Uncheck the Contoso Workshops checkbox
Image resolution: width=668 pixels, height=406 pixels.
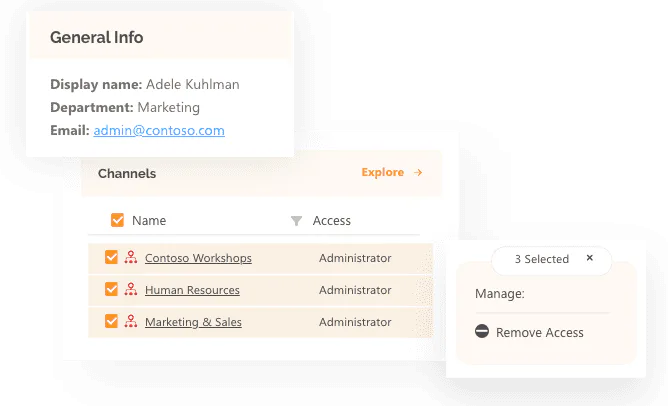(x=111, y=257)
